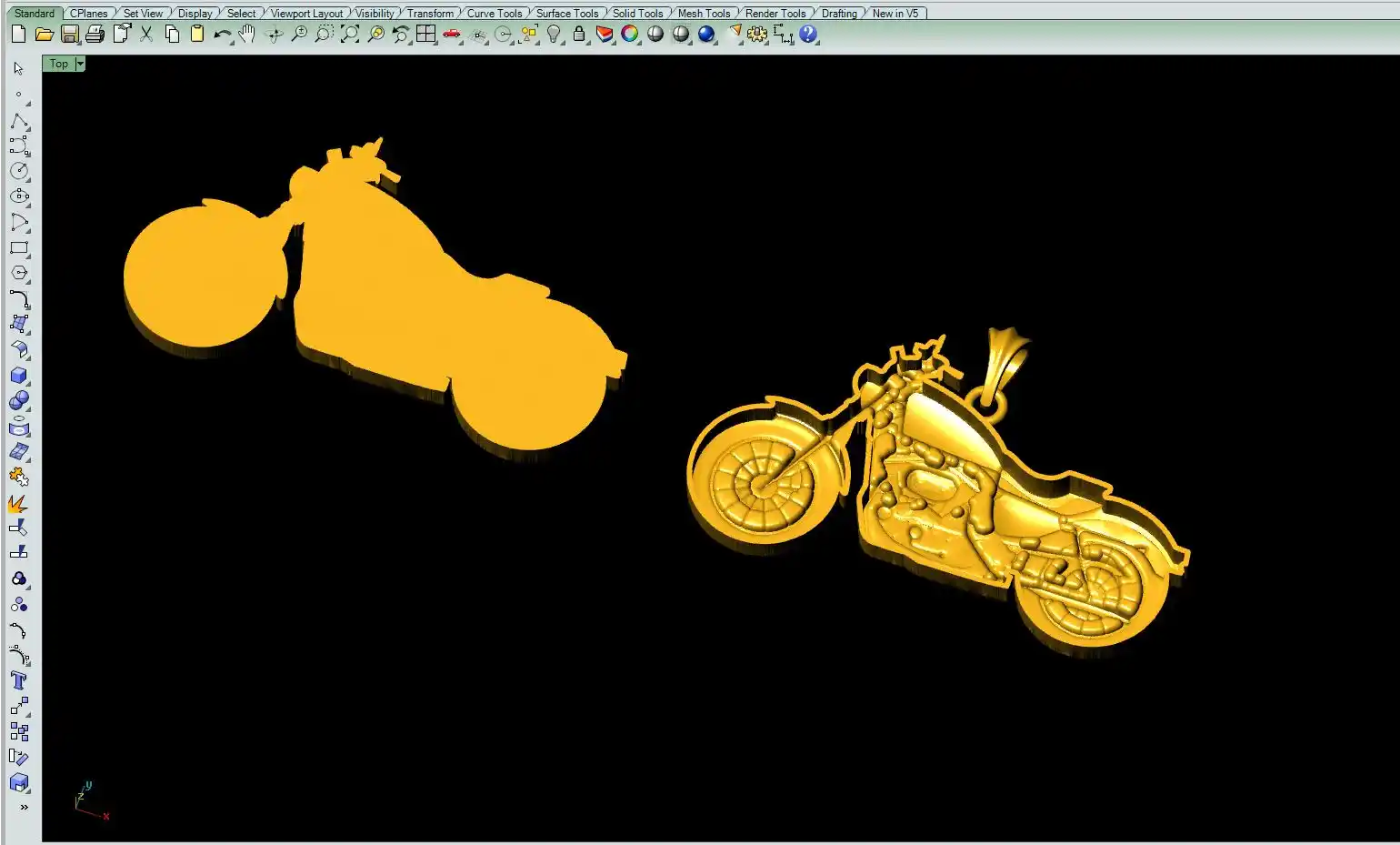The width and height of the screenshot is (1400, 845).
Task: Click the Top viewport title label
Action: 58,64
